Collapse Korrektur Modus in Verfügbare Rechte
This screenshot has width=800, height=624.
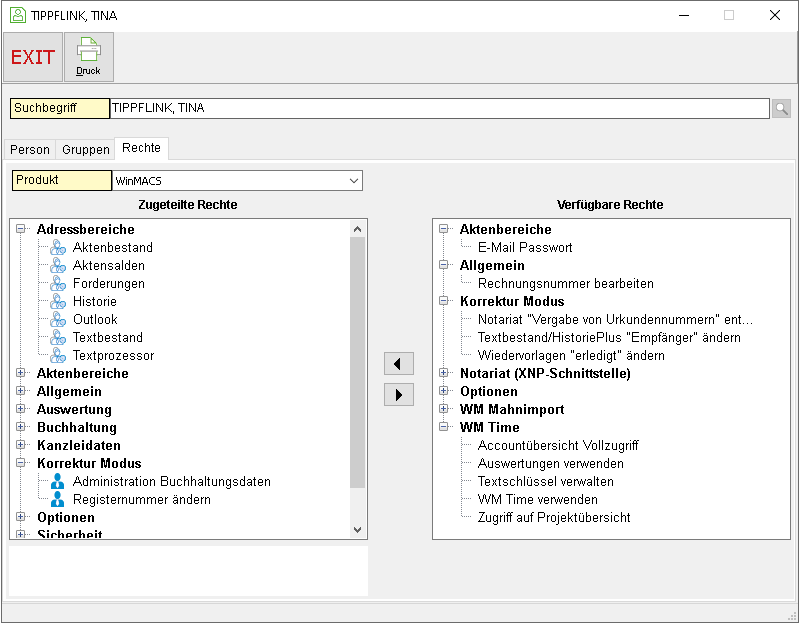tap(443, 301)
